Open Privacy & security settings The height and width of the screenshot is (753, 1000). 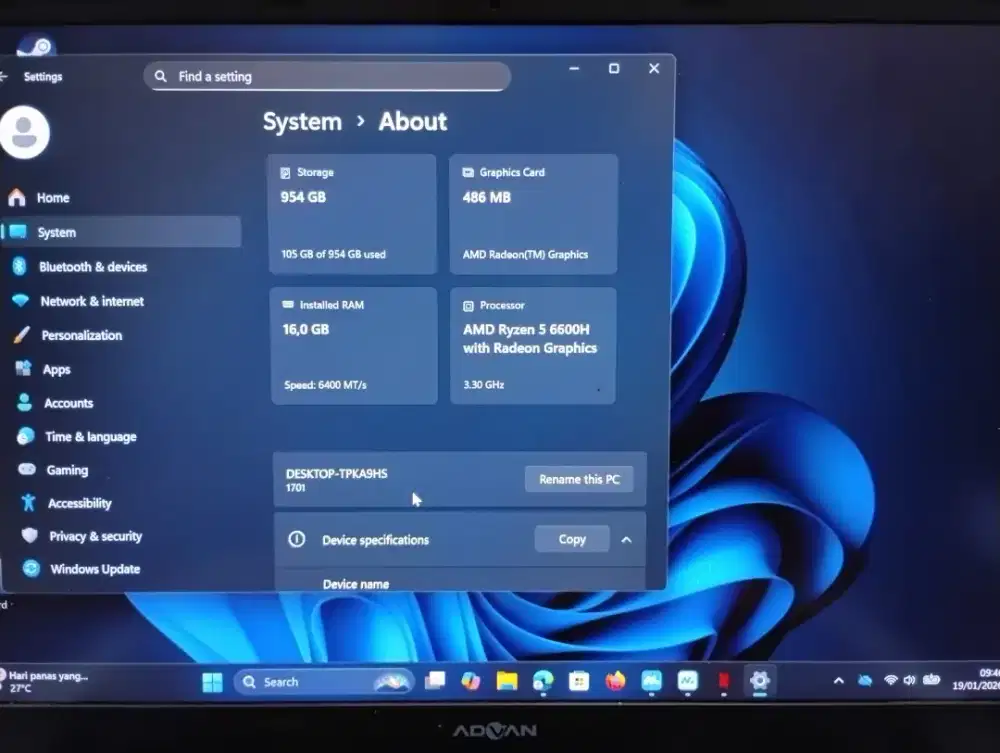(95, 537)
